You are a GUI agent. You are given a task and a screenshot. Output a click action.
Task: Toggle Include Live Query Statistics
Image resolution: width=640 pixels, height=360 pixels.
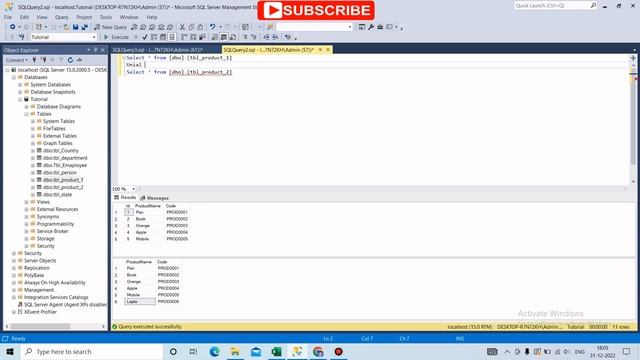193,37
